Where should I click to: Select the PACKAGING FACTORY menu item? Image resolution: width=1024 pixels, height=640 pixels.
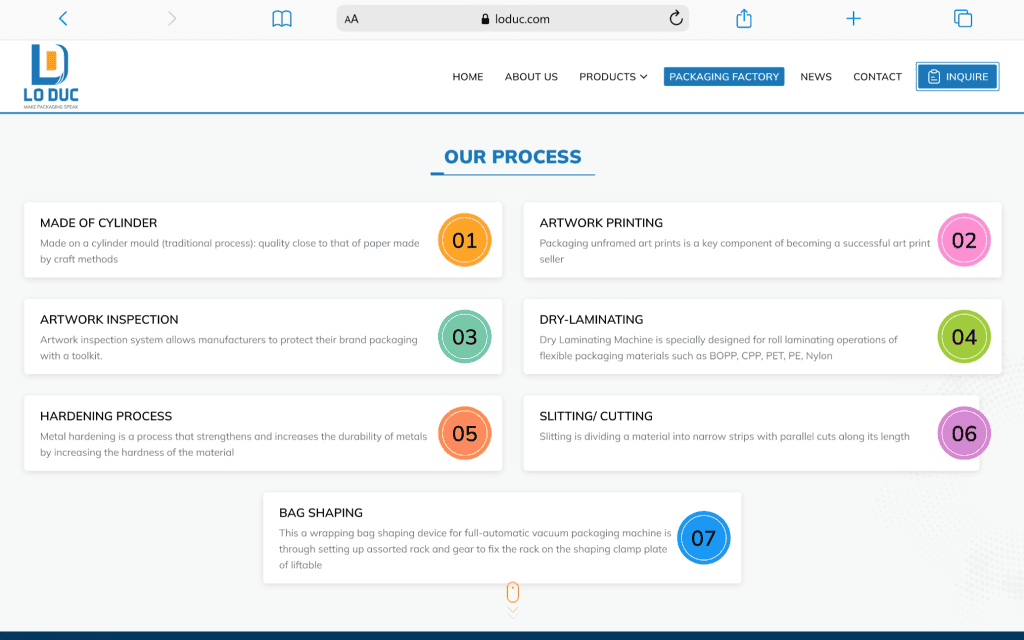pyautogui.click(x=724, y=76)
